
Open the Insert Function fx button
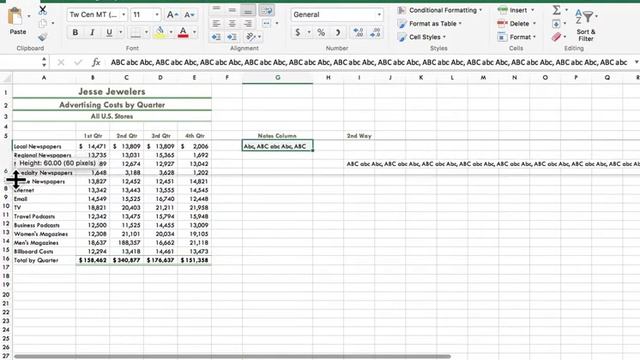[96, 62]
